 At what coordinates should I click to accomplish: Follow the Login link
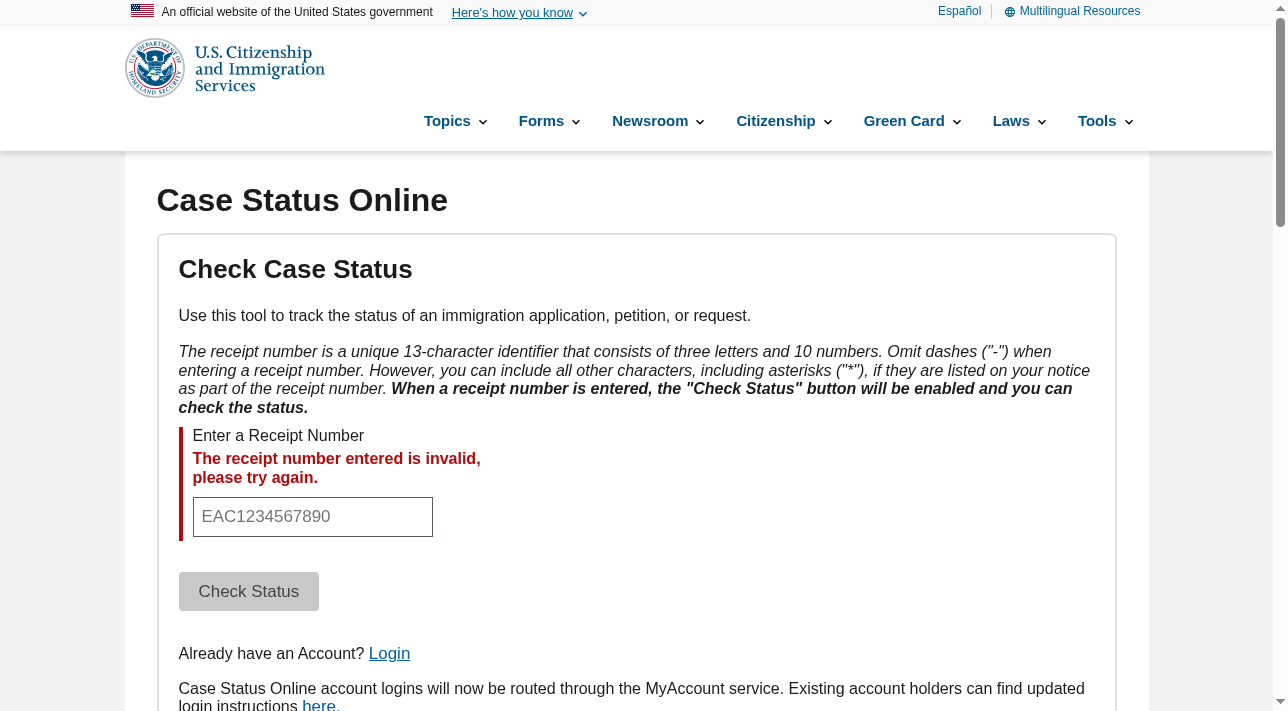point(389,653)
